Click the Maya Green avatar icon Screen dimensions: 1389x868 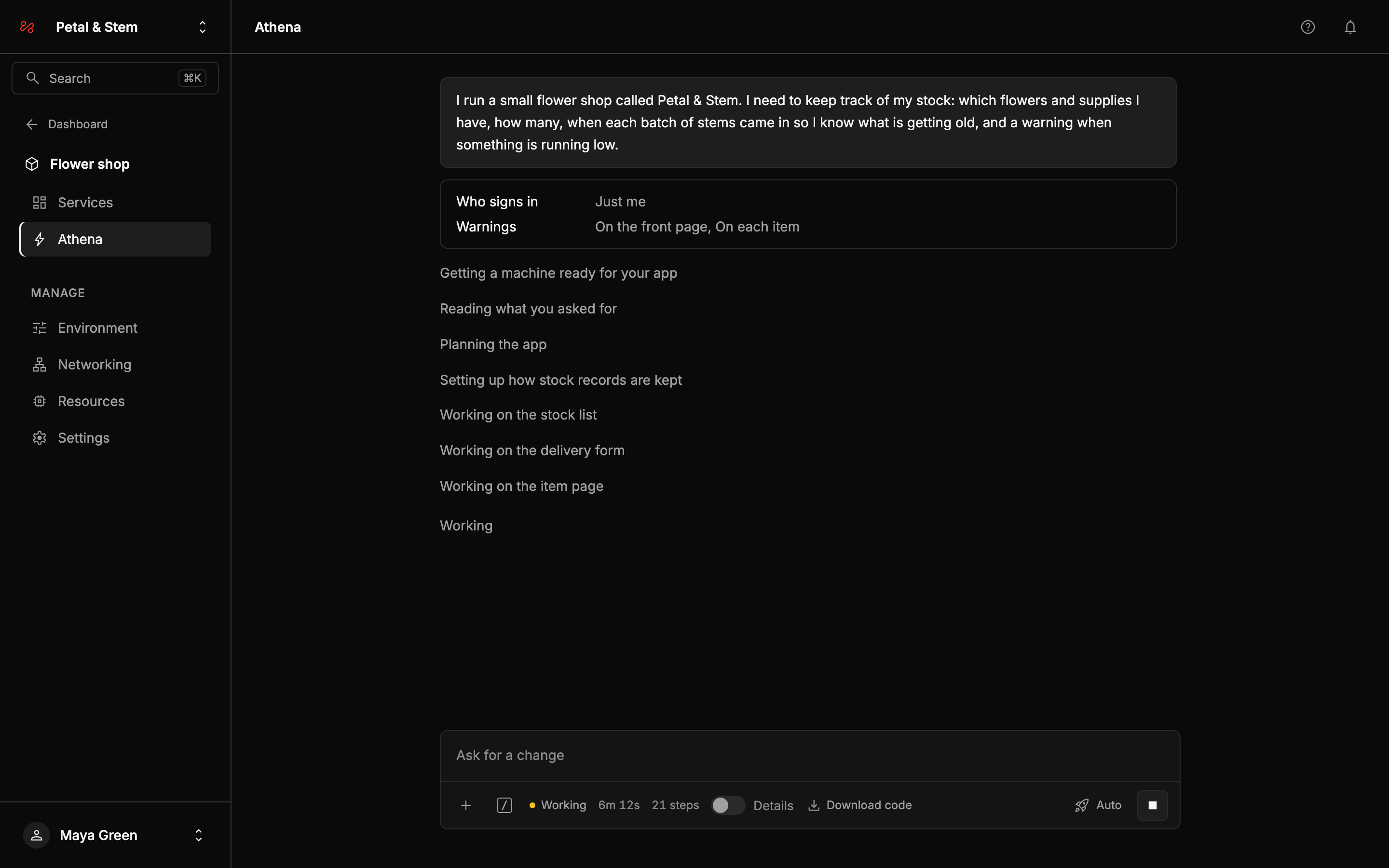[x=37, y=835]
